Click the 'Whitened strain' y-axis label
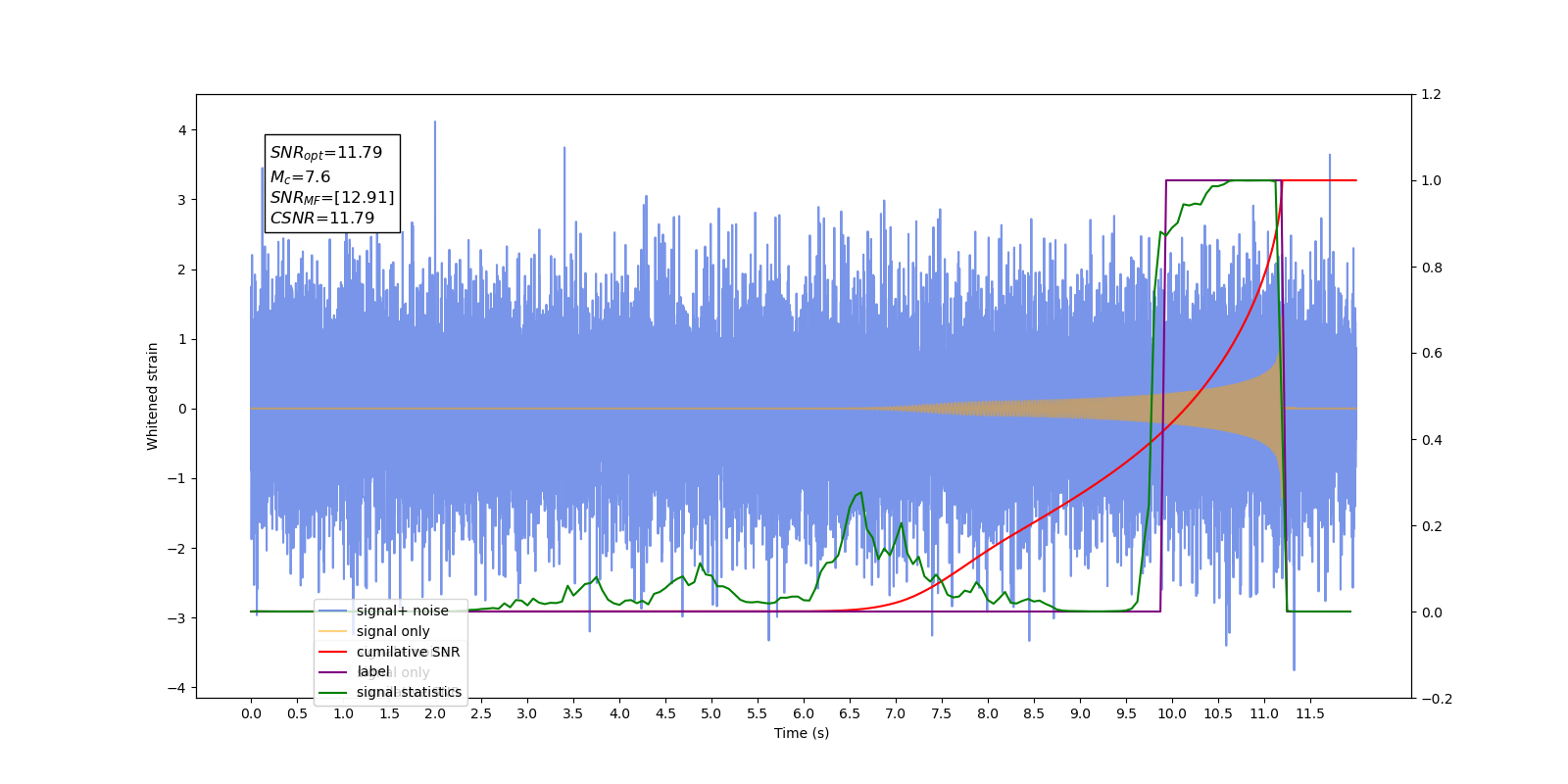Screen dimensions: 1568x784 click(152, 396)
